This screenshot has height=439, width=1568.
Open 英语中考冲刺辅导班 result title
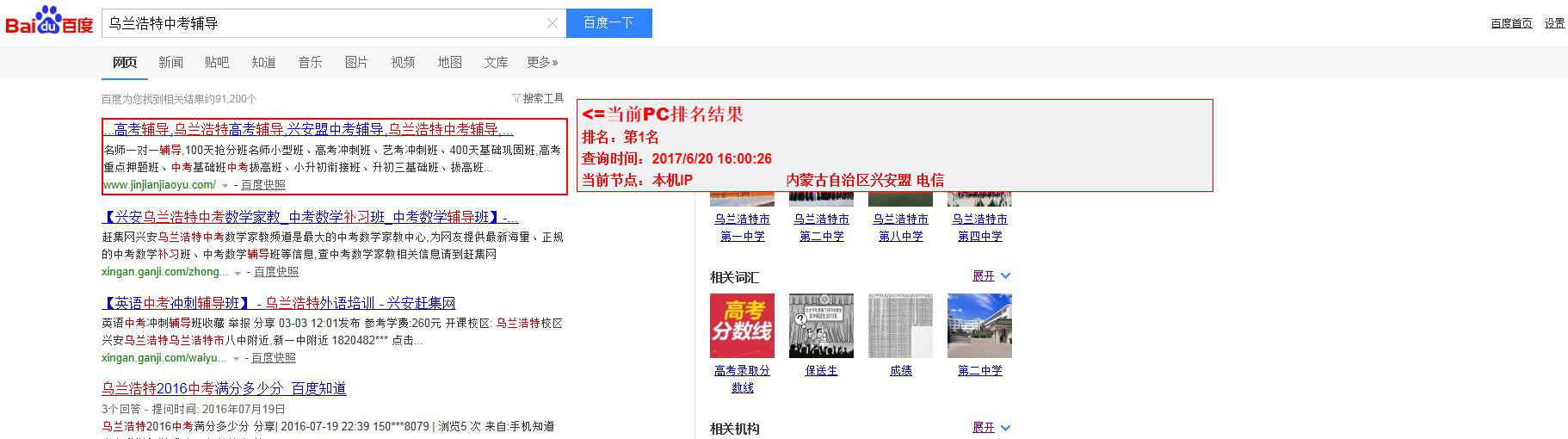click(x=279, y=303)
